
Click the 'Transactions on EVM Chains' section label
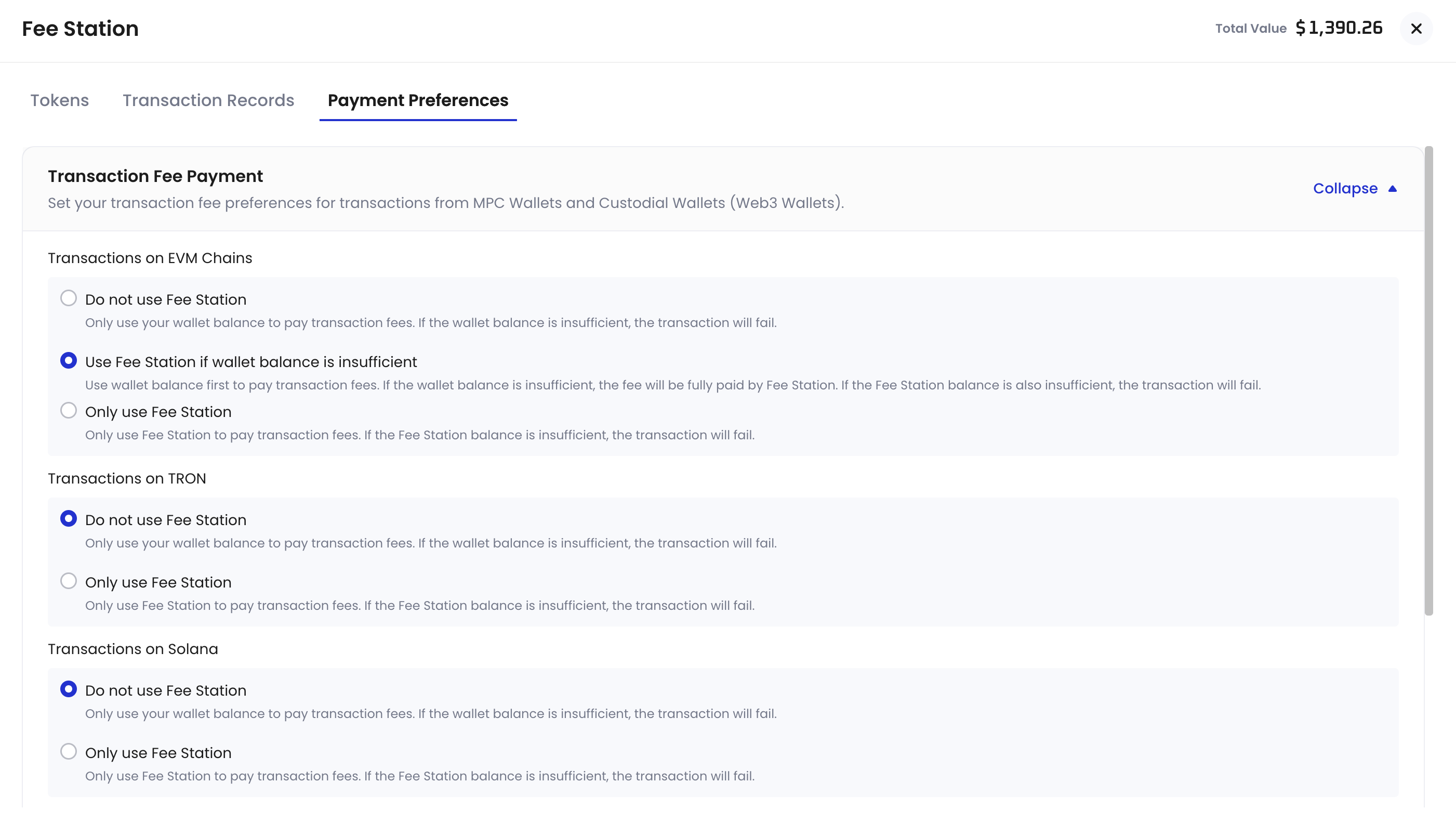tap(150, 258)
